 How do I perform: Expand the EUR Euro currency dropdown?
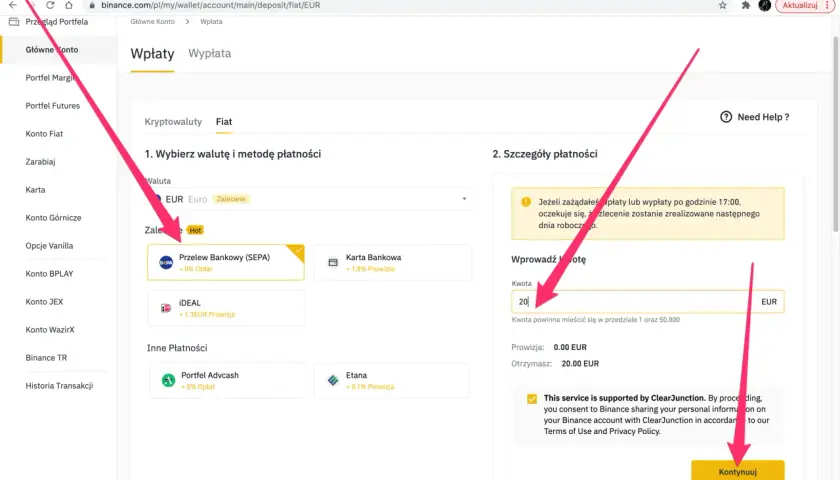pyautogui.click(x=310, y=199)
